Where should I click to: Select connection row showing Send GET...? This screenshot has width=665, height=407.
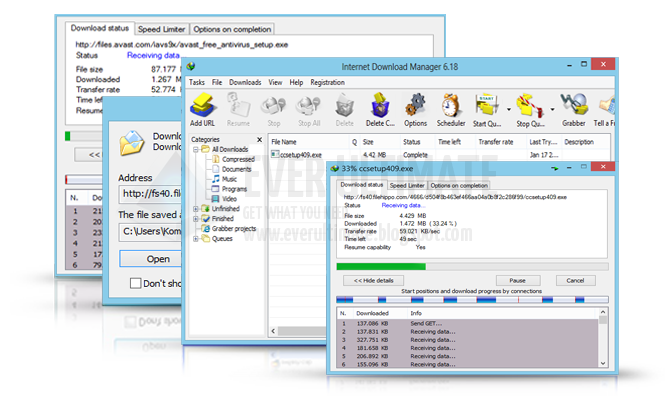pyautogui.click(x=468, y=323)
